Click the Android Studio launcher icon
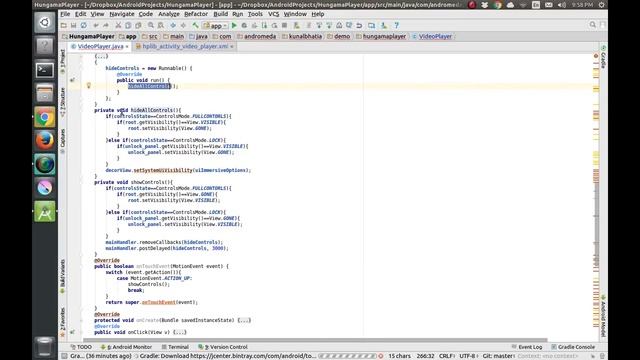640x360 pixels. 44,212
